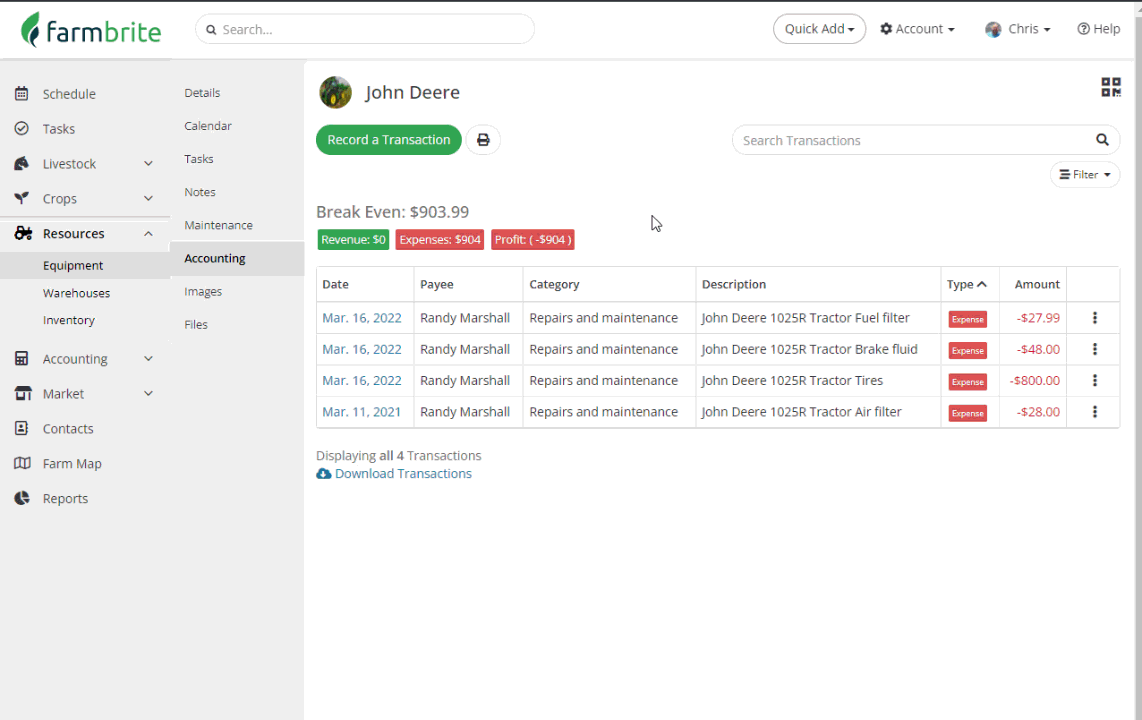Go to Inventory in sidebar
The image size is (1142, 720).
click(68, 320)
